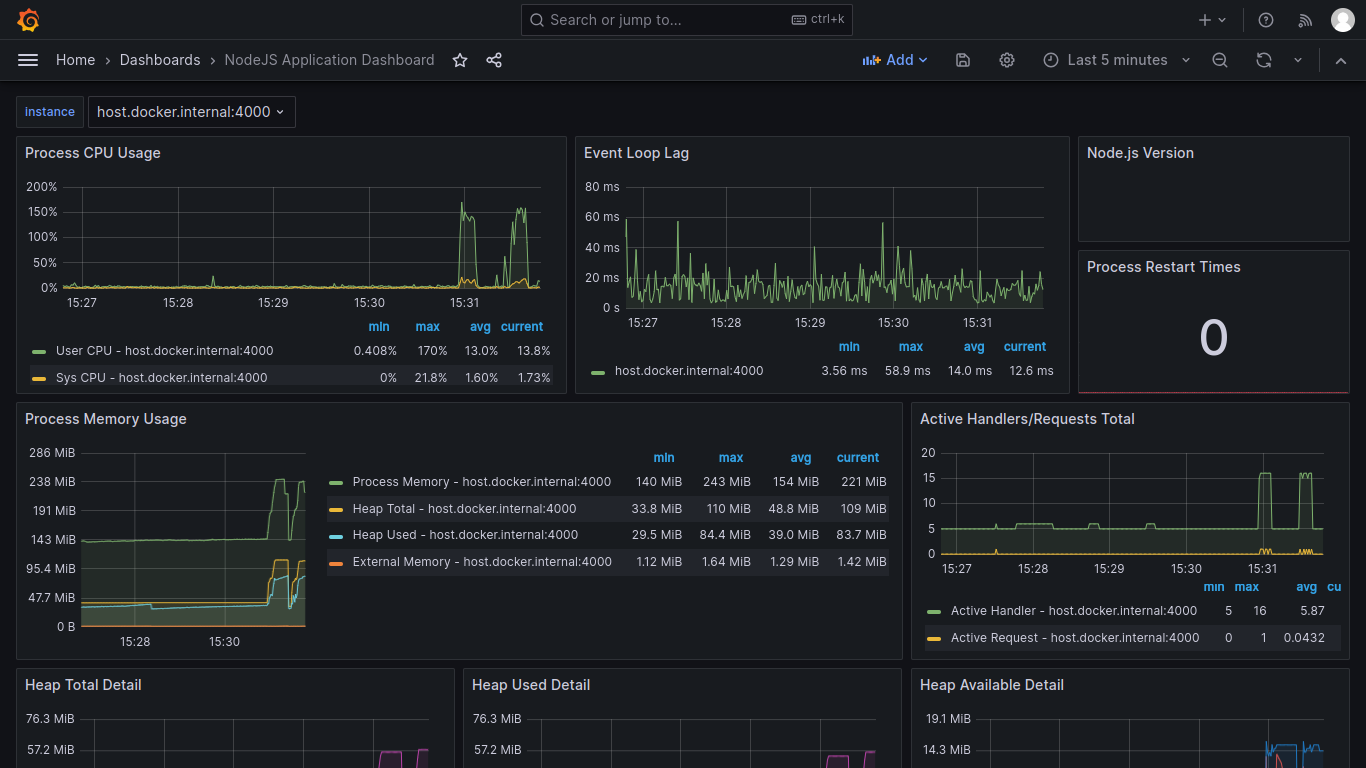1366x768 pixels.
Task: Open the Dashboards breadcrumb
Action: (x=160, y=60)
